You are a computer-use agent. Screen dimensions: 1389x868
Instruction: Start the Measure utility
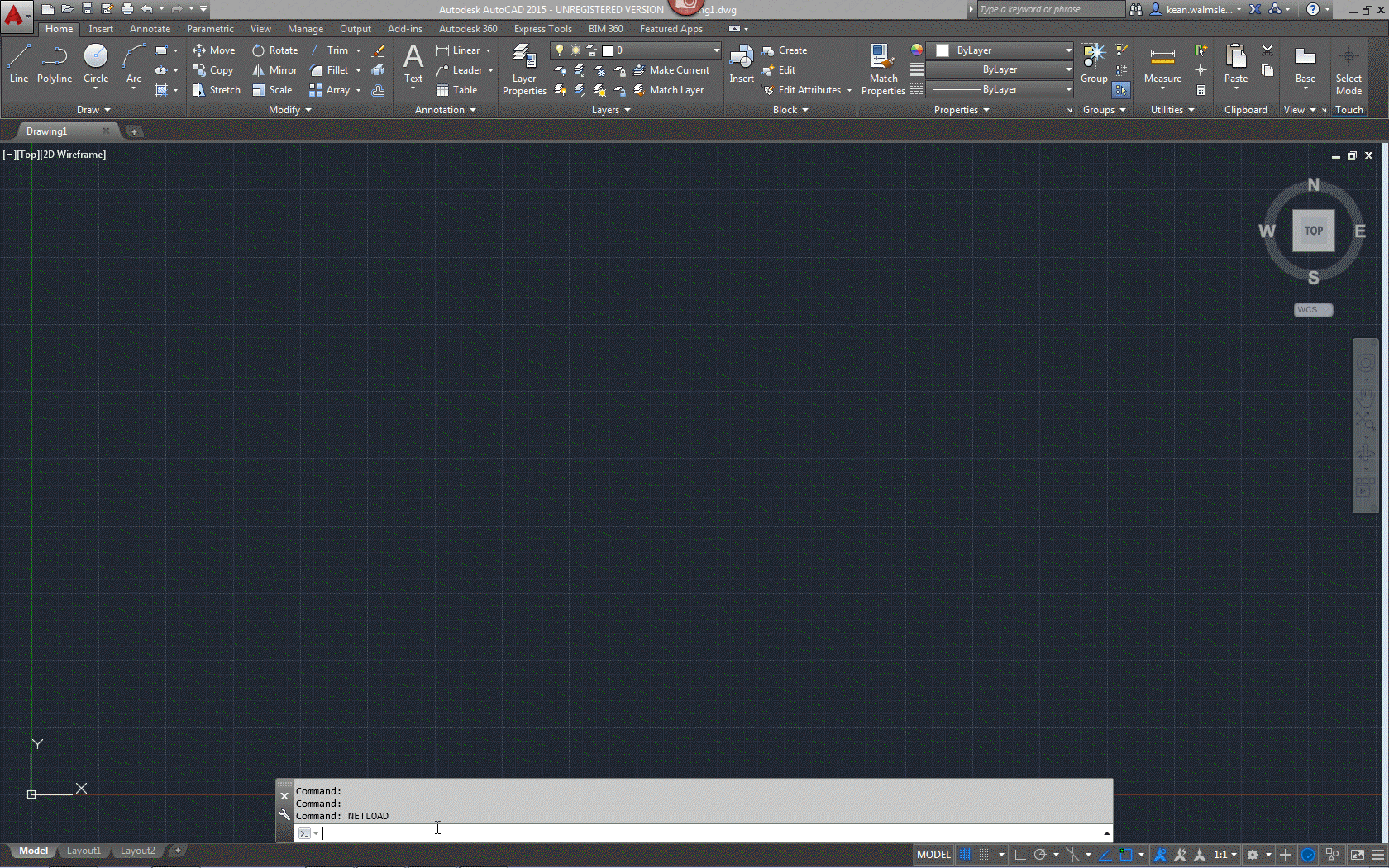tap(1162, 64)
